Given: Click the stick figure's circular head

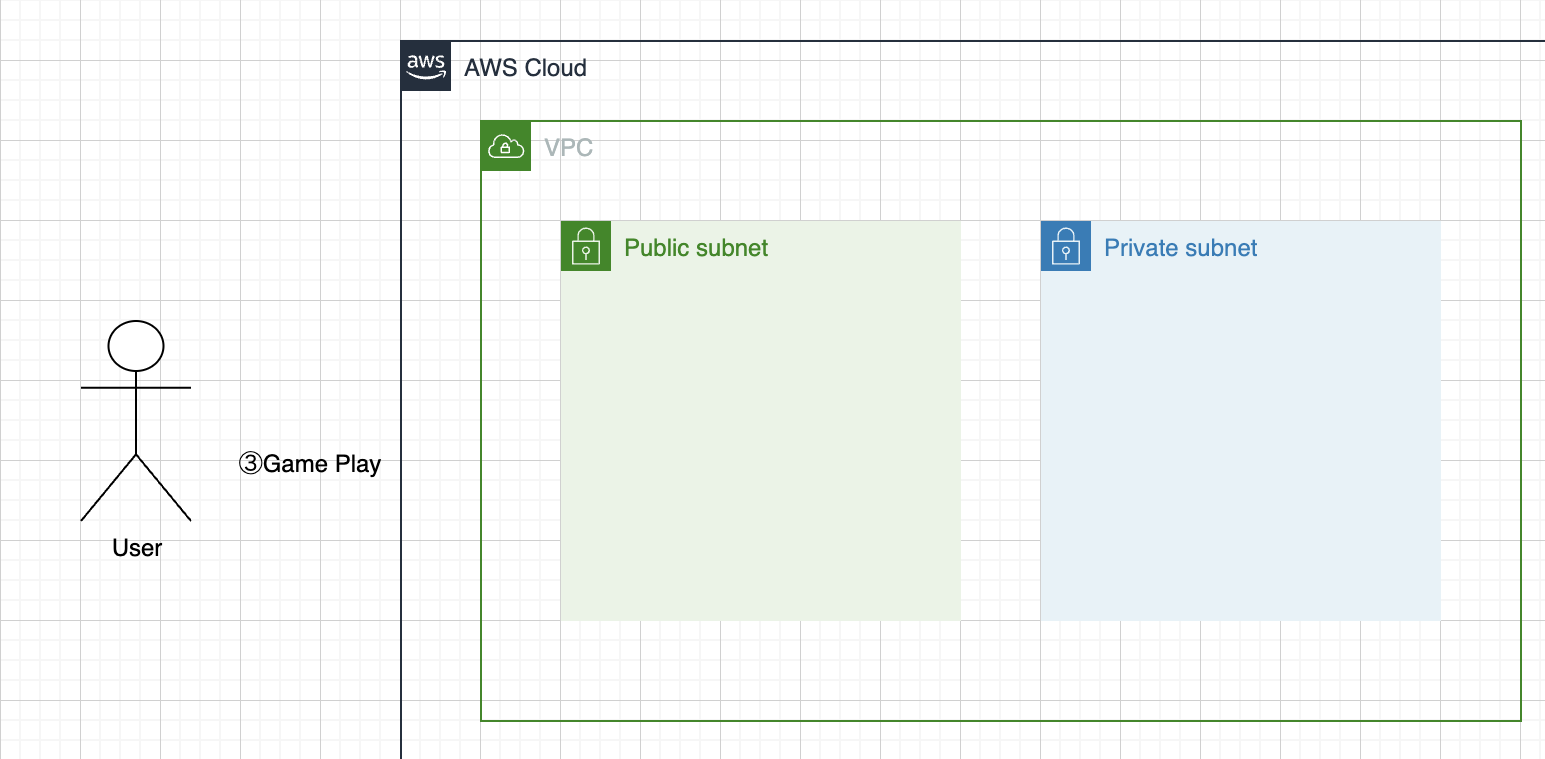Looking at the screenshot, I should pos(136,346).
